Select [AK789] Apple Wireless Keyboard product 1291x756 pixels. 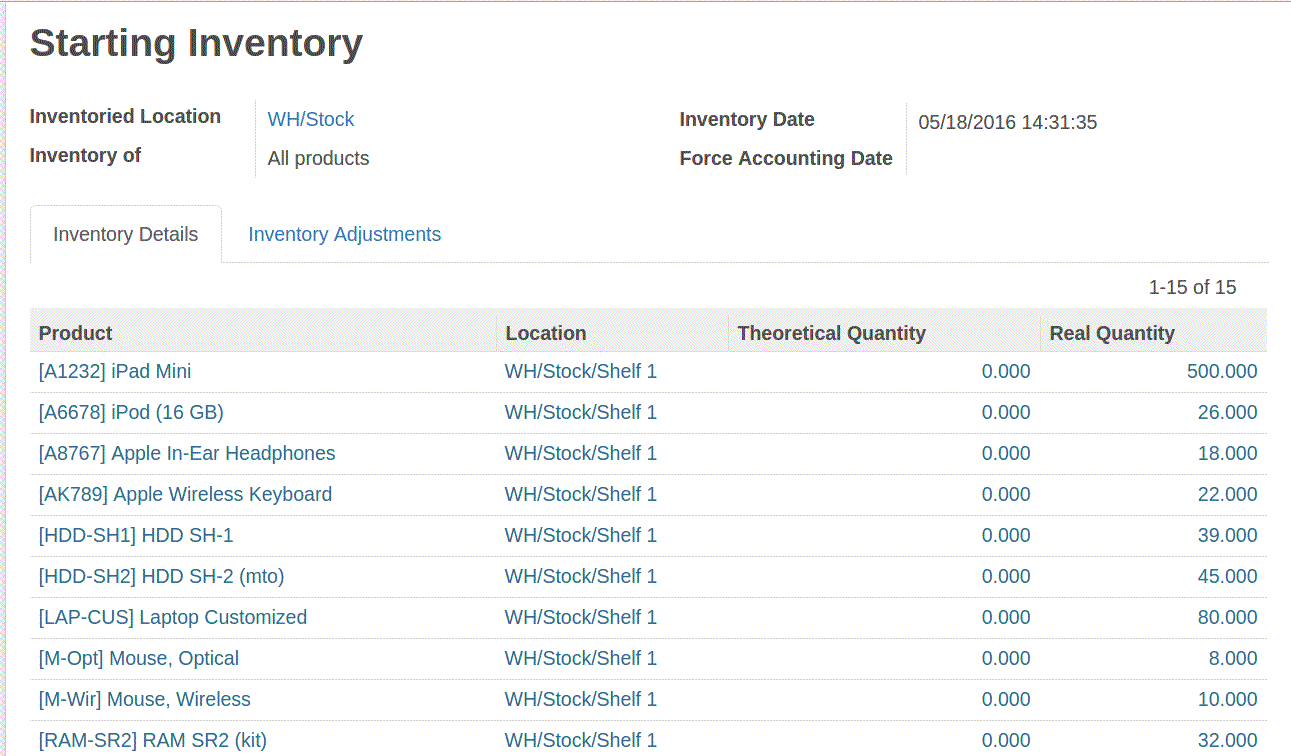coord(185,495)
